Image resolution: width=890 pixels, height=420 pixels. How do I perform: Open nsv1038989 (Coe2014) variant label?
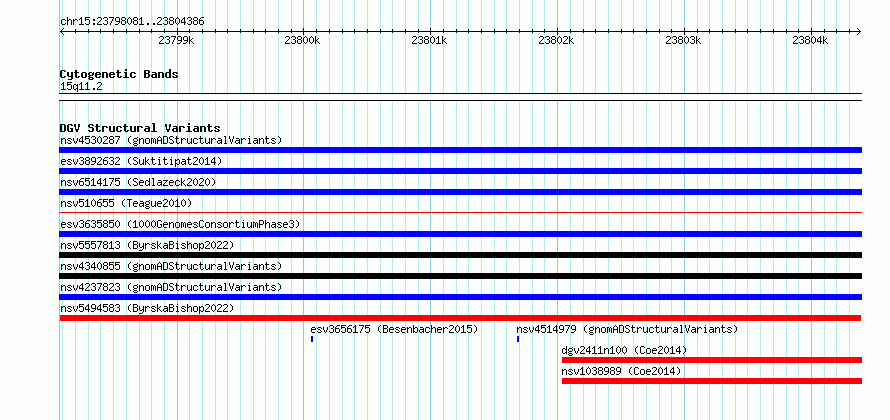pyautogui.click(x=622, y=371)
